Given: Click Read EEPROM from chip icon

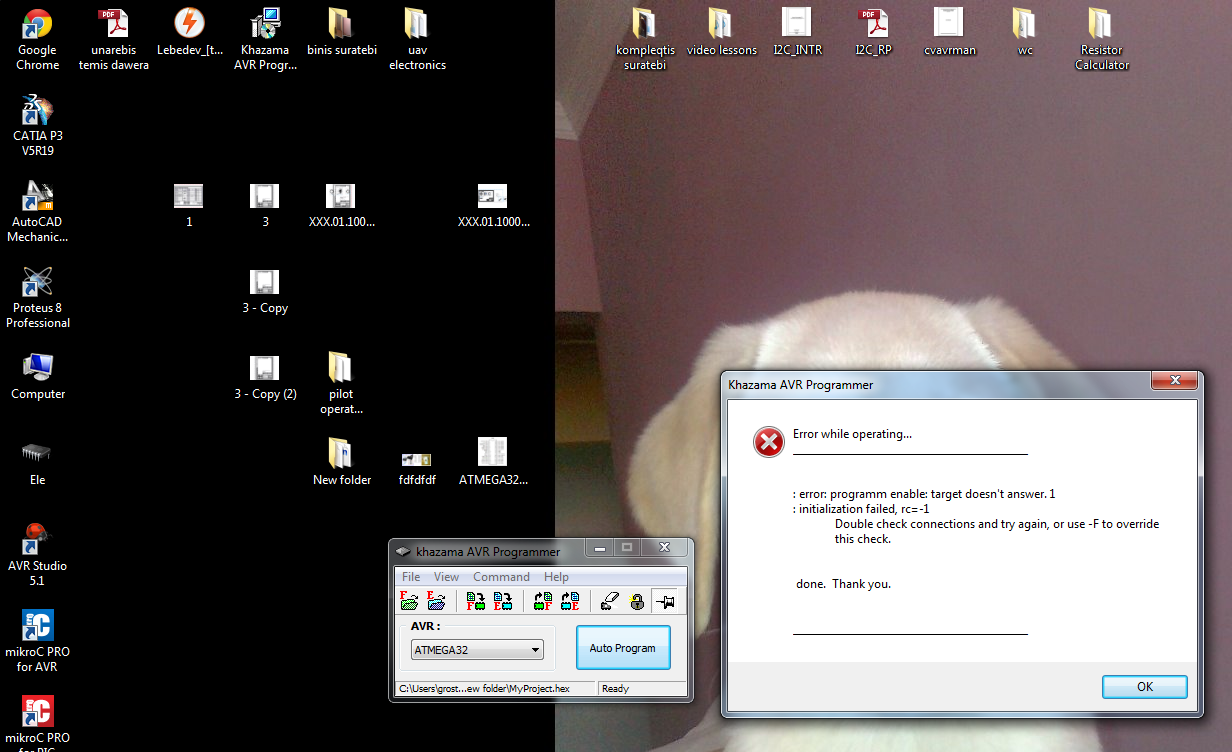Looking at the screenshot, I should pos(569,601).
